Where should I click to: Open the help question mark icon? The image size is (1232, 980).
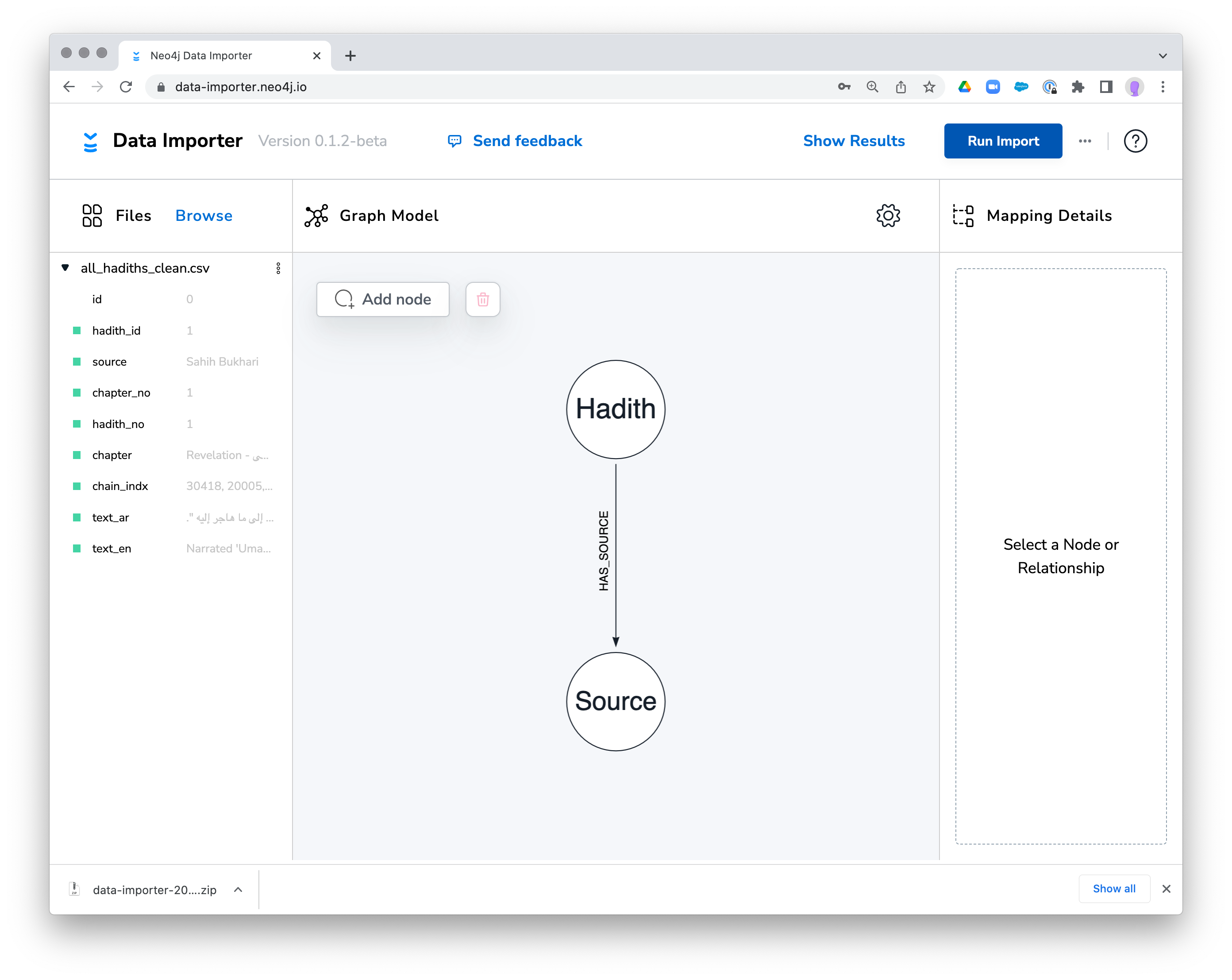click(x=1135, y=141)
